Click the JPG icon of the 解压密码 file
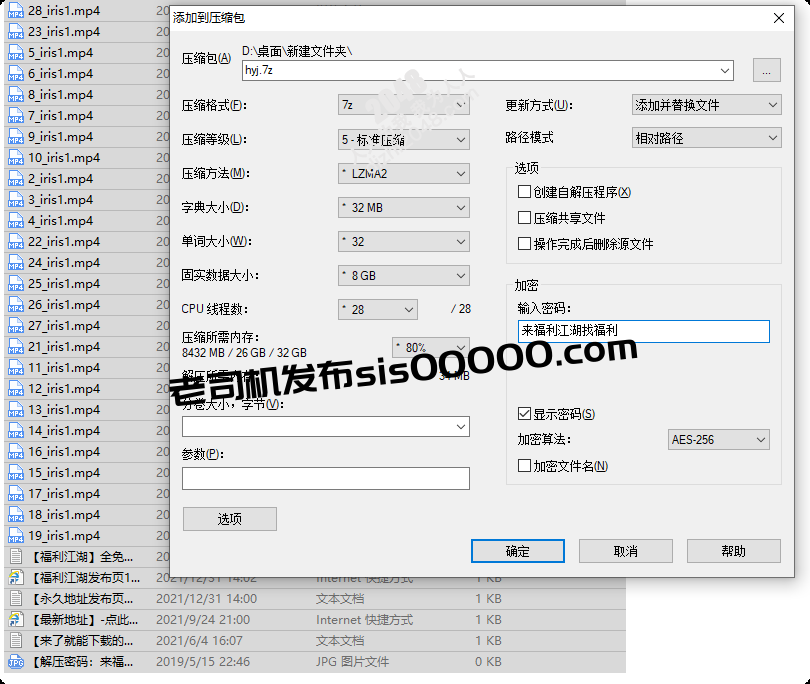810x684 pixels. click(14, 661)
